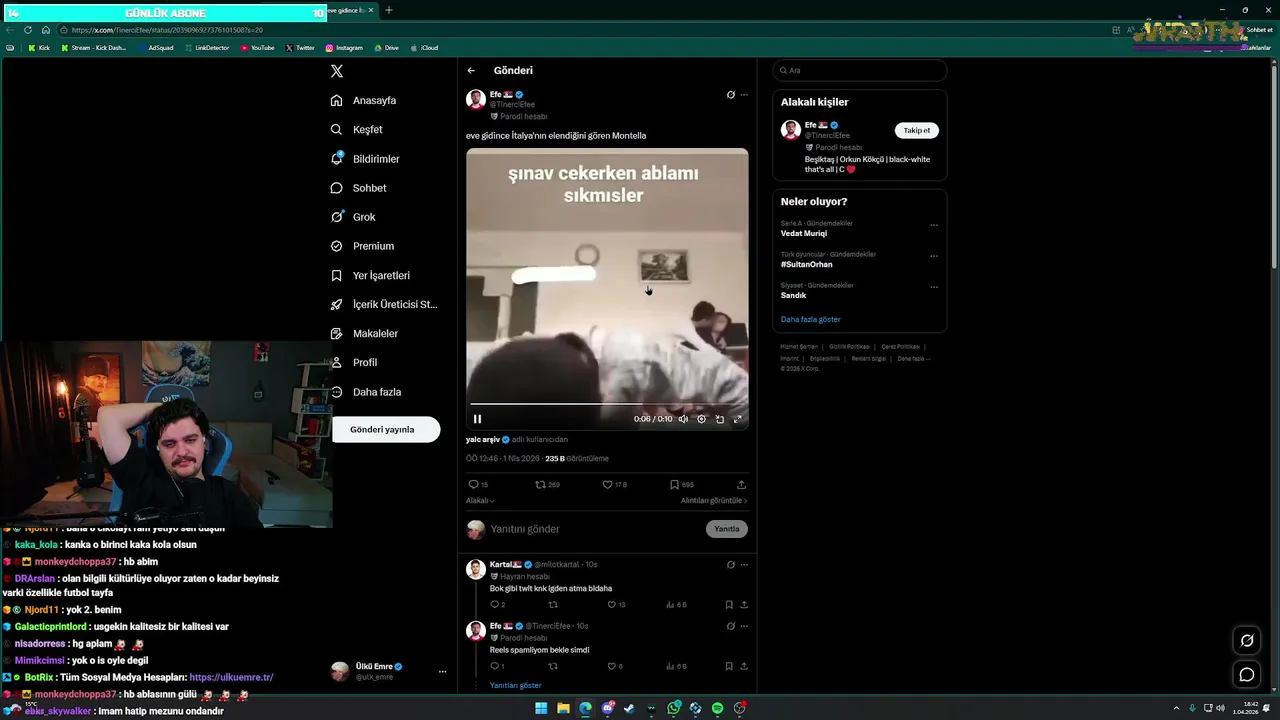Open Profil page
This screenshot has height=720, width=1280.
[x=354, y=362]
